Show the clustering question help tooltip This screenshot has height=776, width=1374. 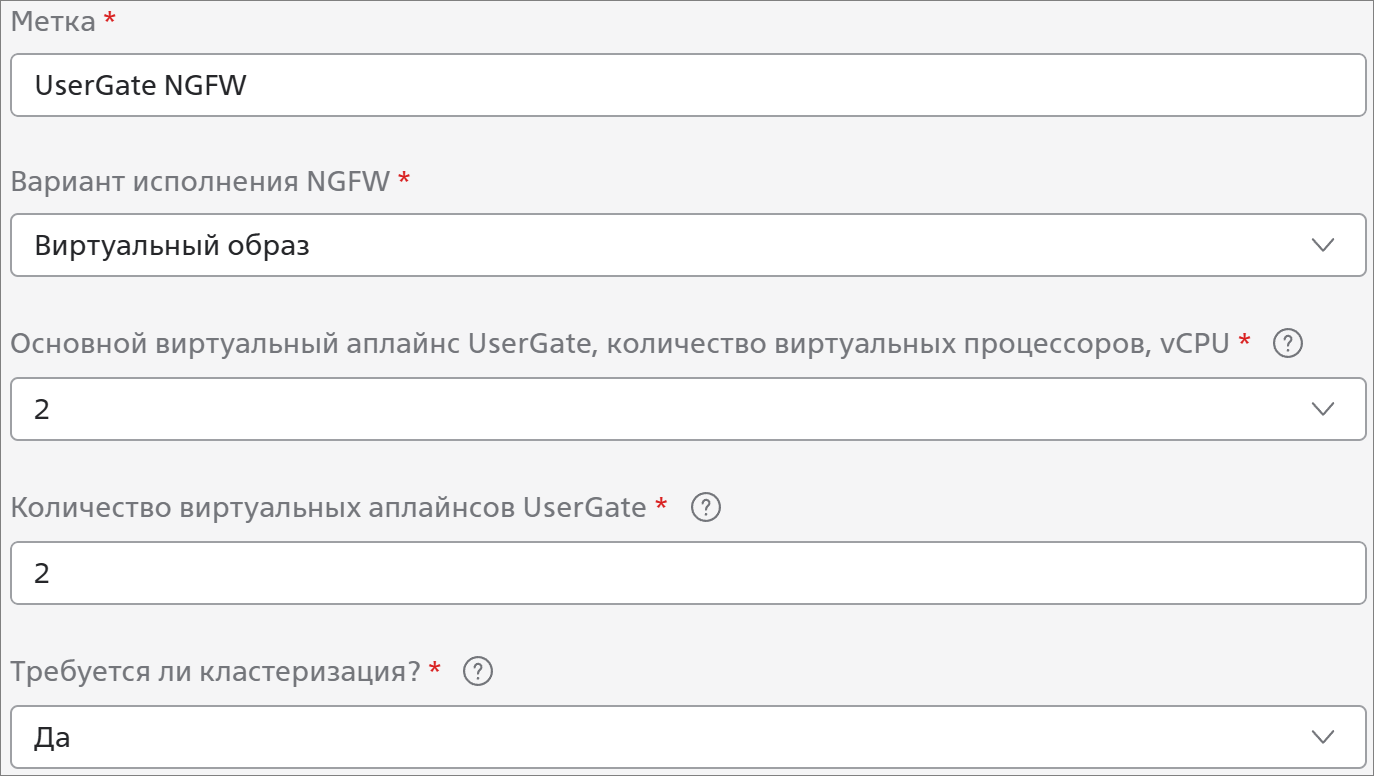479,672
